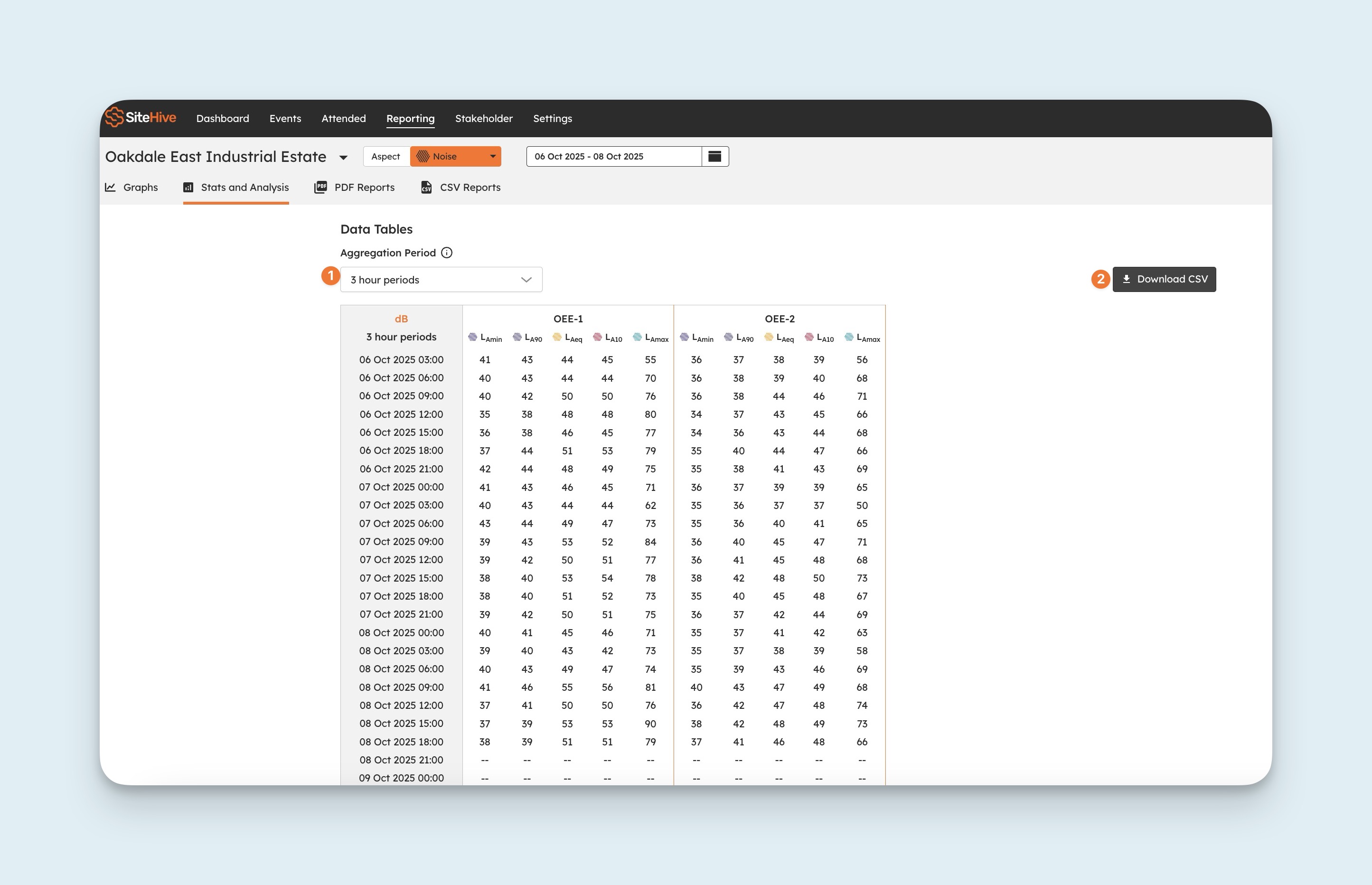Open Settings in the top navigation
The height and width of the screenshot is (885, 1372).
pyautogui.click(x=552, y=118)
